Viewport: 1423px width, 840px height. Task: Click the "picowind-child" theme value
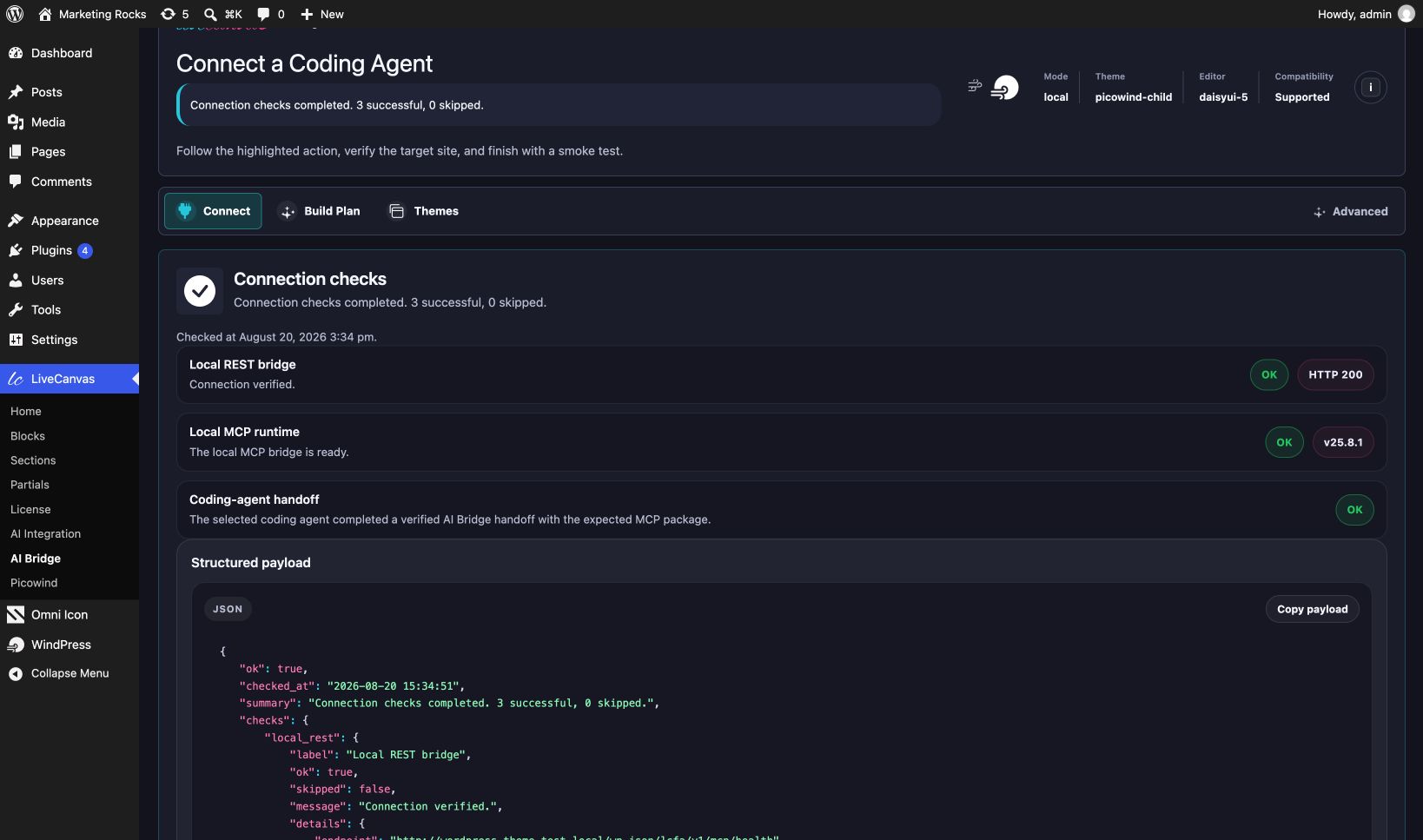click(x=1133, y=97)
